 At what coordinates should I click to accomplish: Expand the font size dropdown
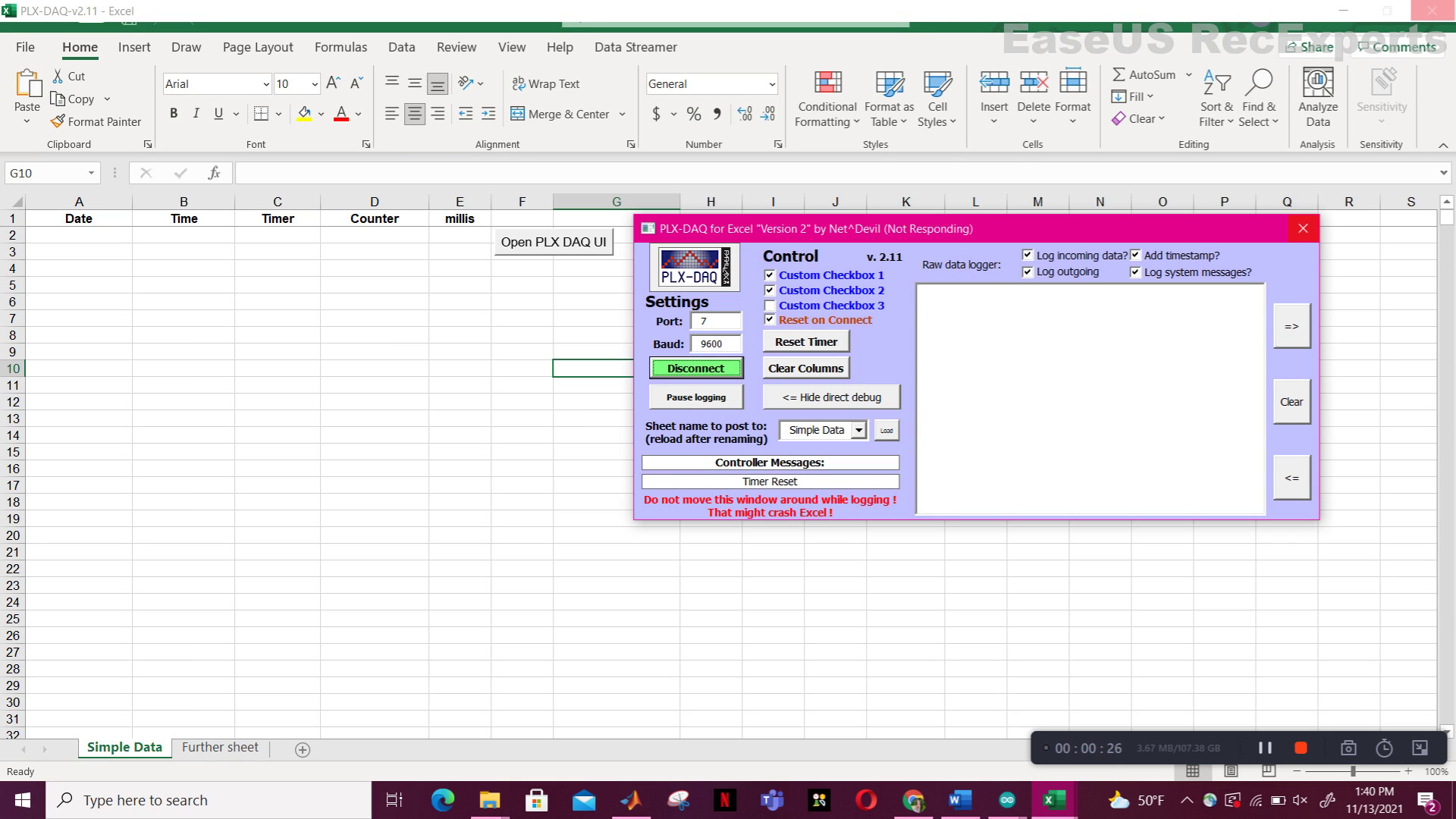coord(315,84)
